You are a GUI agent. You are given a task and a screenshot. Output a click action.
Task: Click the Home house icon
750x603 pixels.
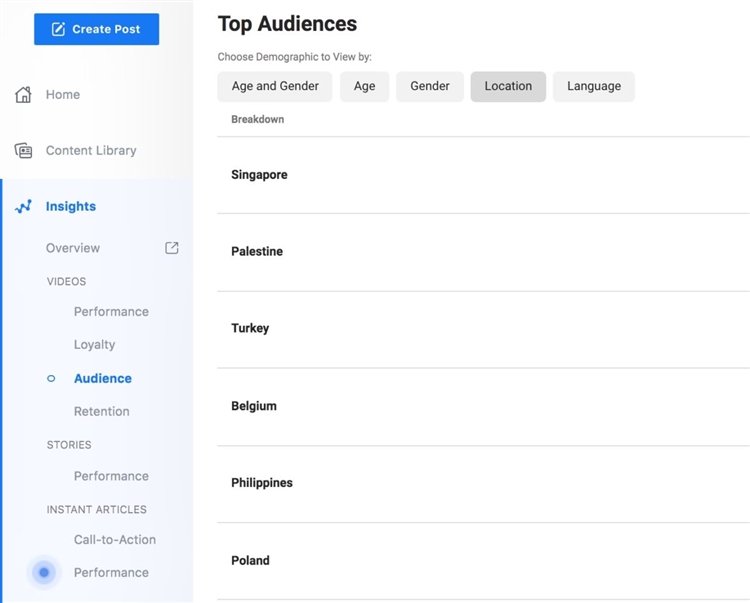[23, 95]
